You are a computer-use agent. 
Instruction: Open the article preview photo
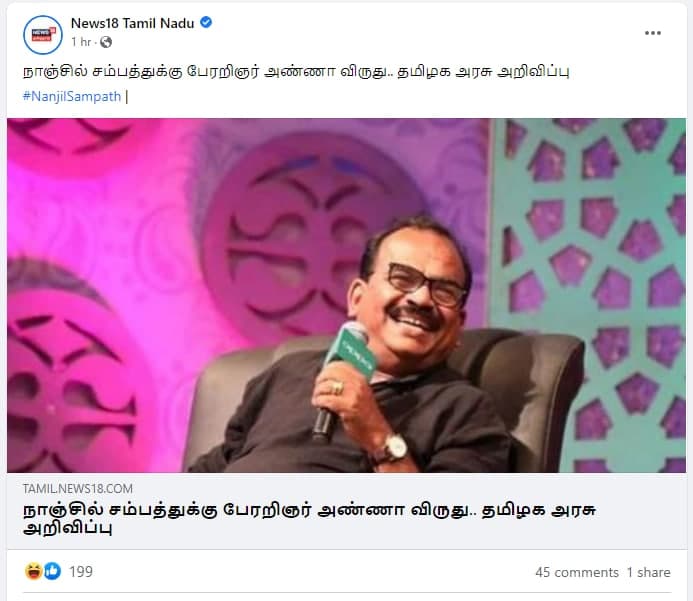(346, 295)
